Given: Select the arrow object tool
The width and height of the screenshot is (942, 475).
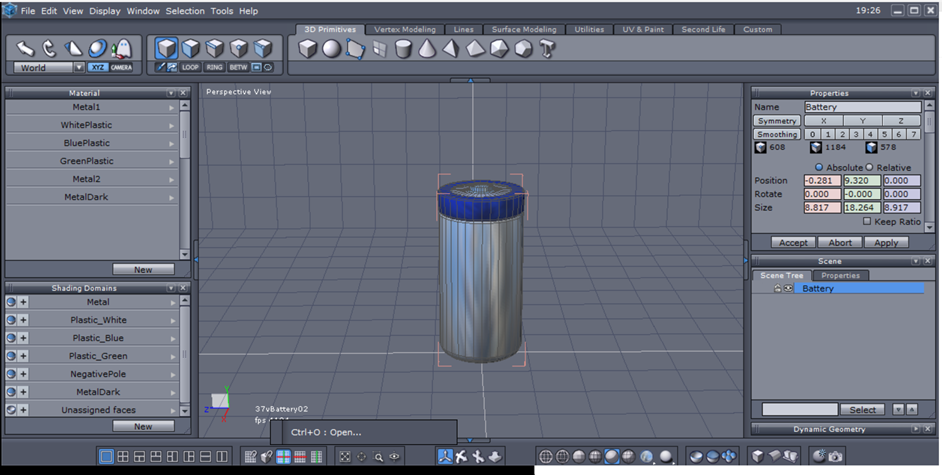Looking at the screenshot, I should click(x=27, y=48).
